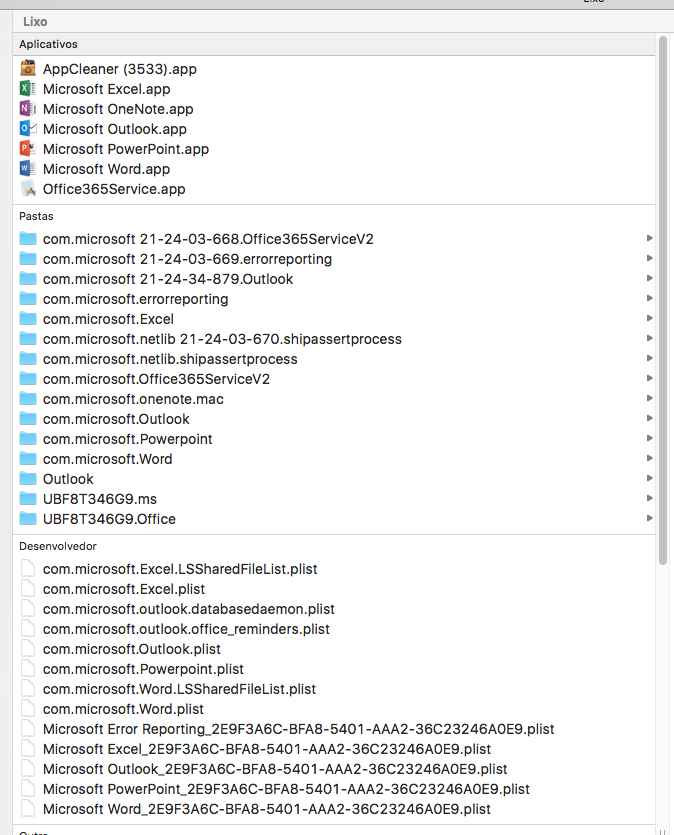Click the Office365Service.app icon
The image size is (674, 835).
[x=28, y=189]
